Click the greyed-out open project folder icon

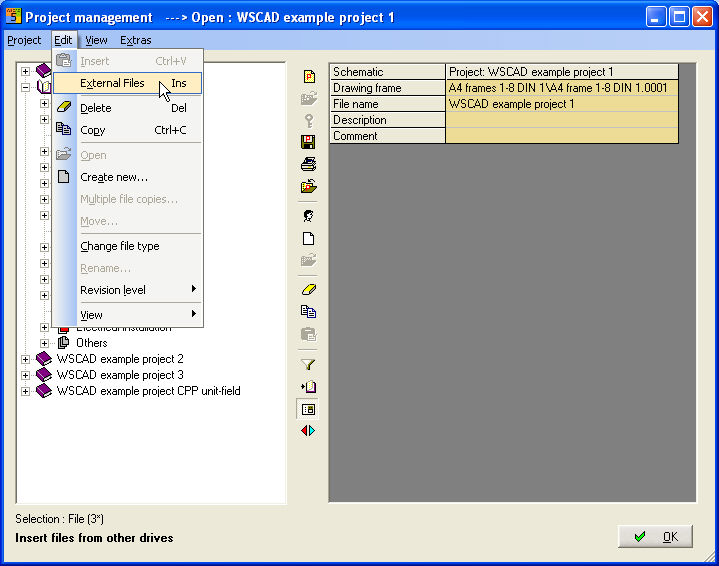tap(309, 98)
